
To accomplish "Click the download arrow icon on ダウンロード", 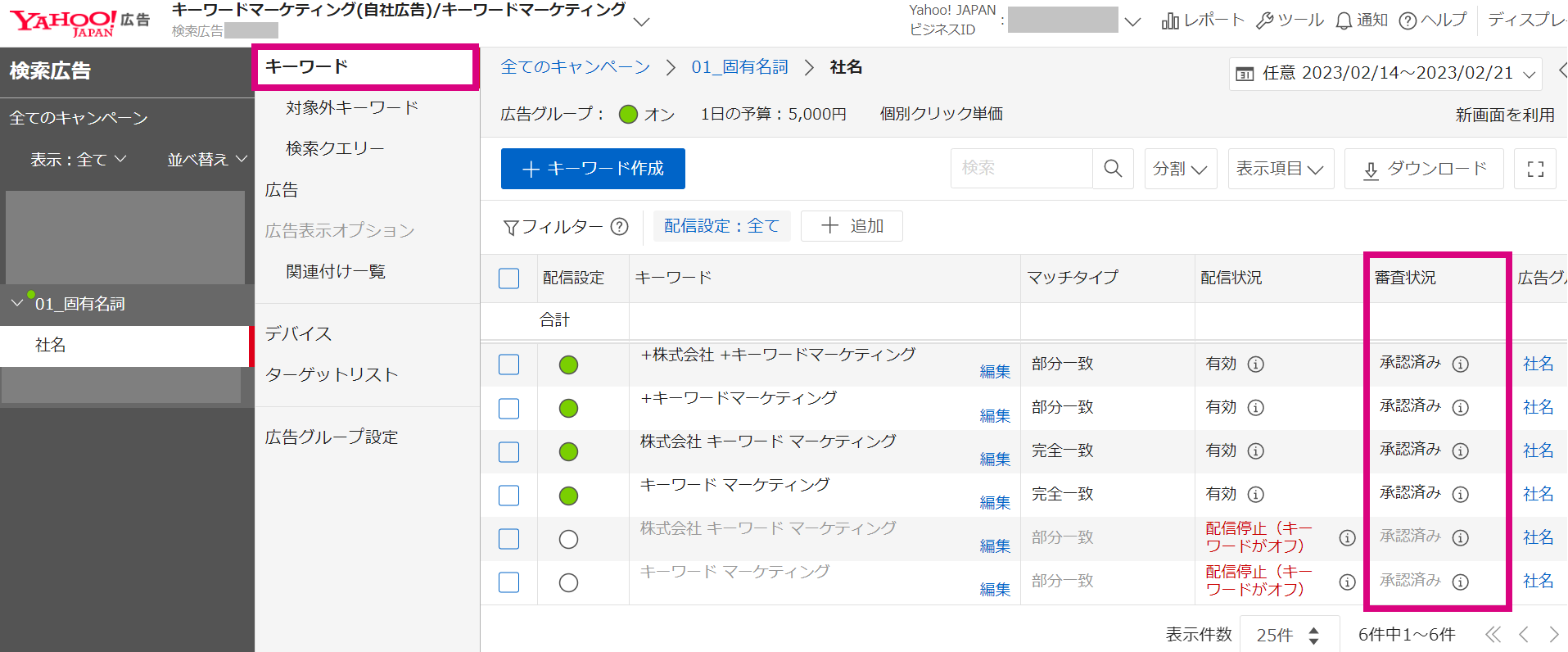I will [1371, 170].
